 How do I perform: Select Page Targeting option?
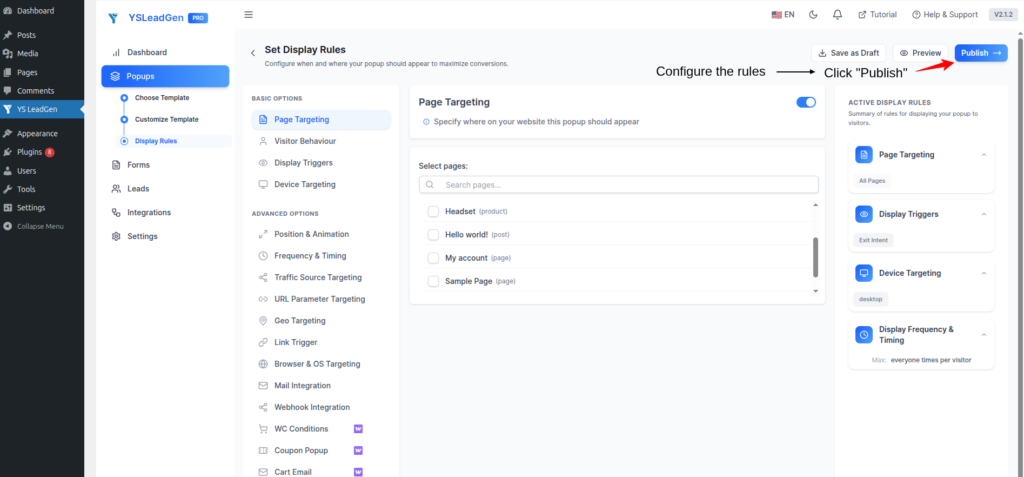321,120
